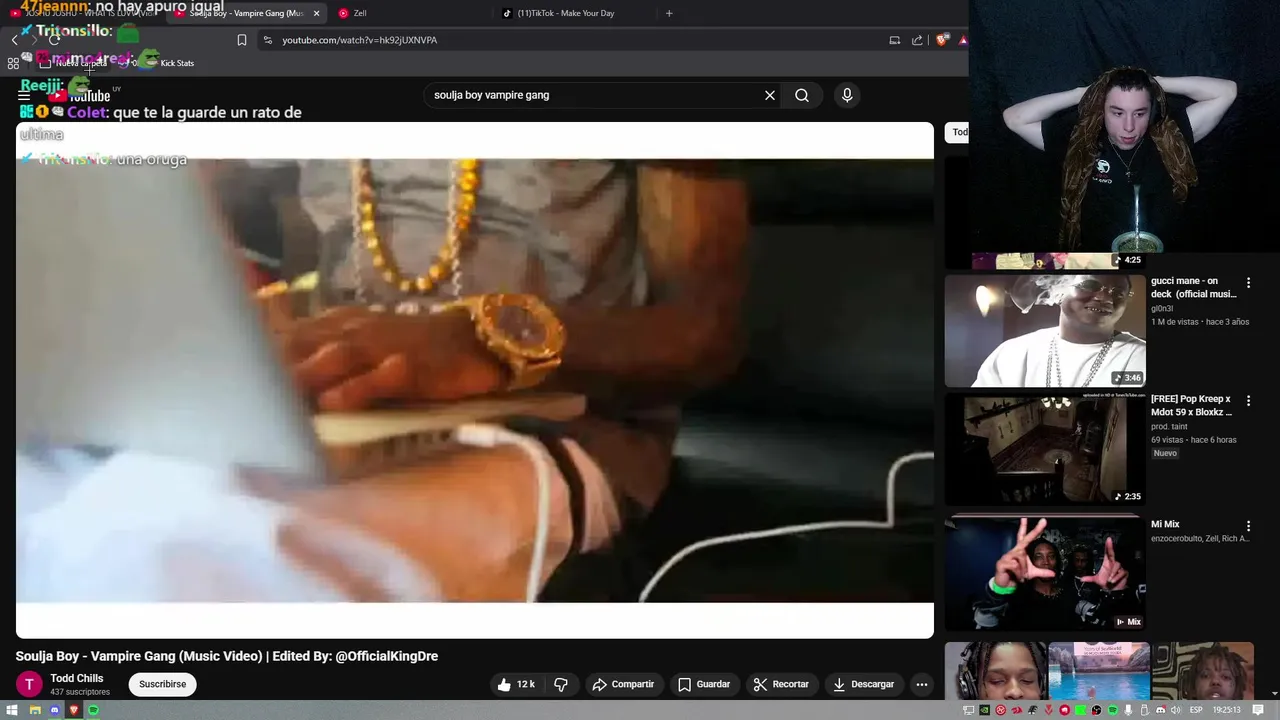
Task: Run search with the magnifier icon
Action: tap(802, 95)
